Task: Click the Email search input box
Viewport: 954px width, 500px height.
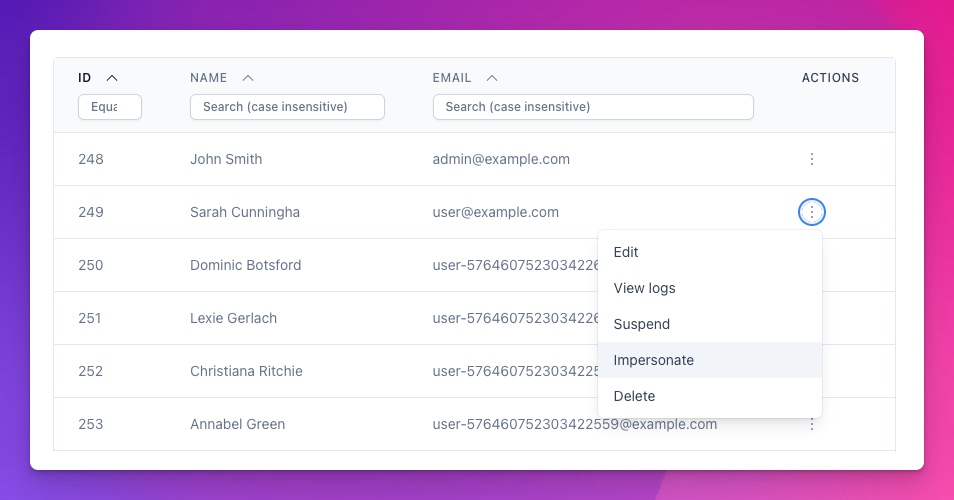Action: pyautogui.click(x=593, y=107)
